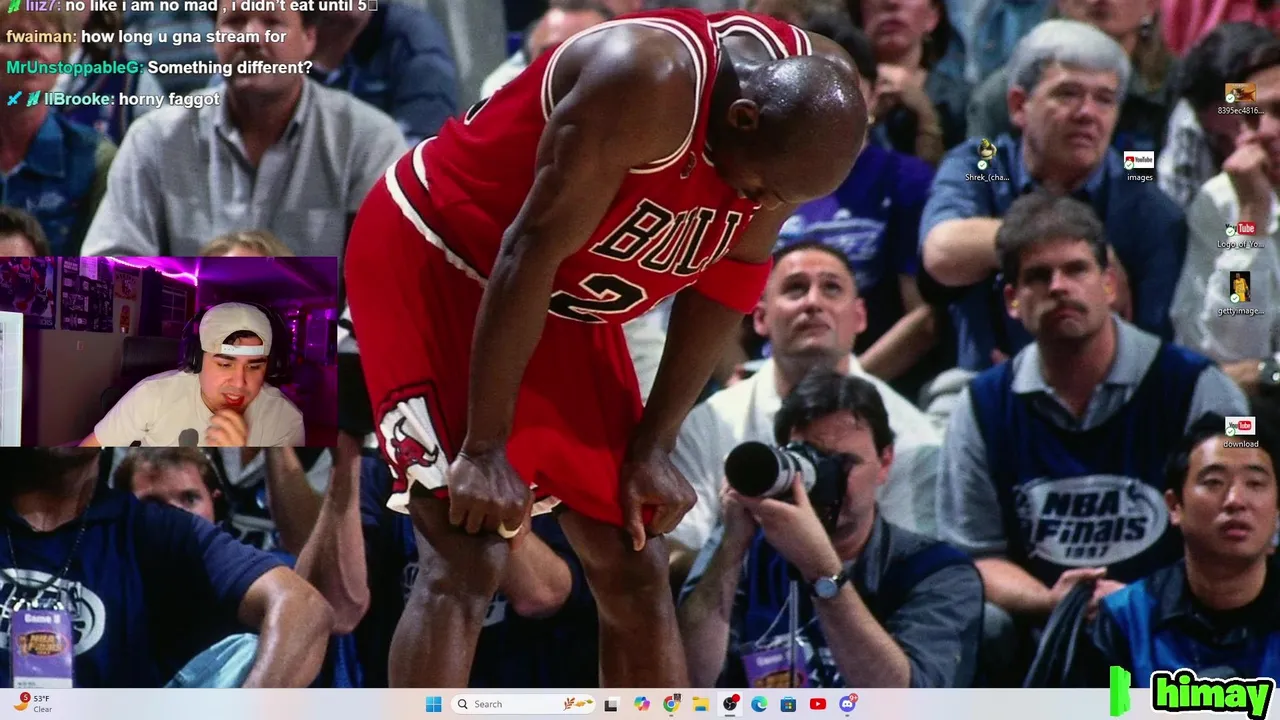Open the YouTube app in taskbar
The height and width of the screenshot is (720, 1280).
coord(818,704)
